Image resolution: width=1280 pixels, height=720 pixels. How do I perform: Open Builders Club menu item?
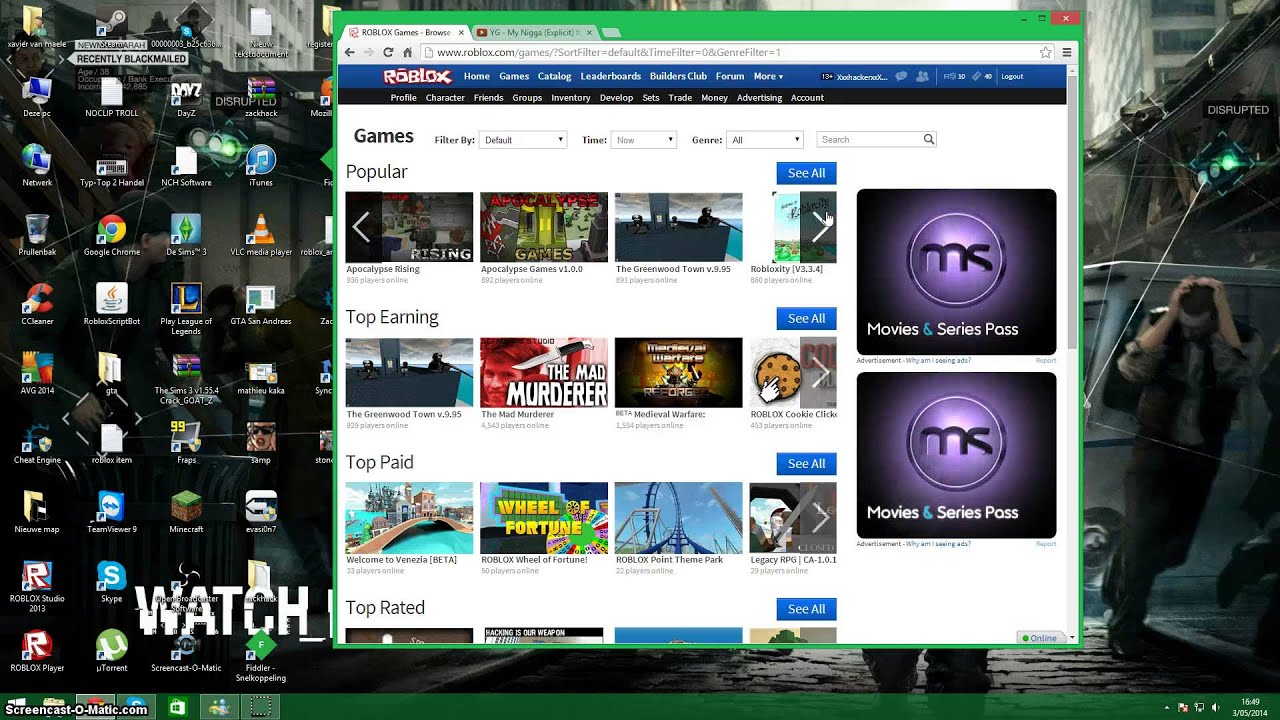point(678,76)
